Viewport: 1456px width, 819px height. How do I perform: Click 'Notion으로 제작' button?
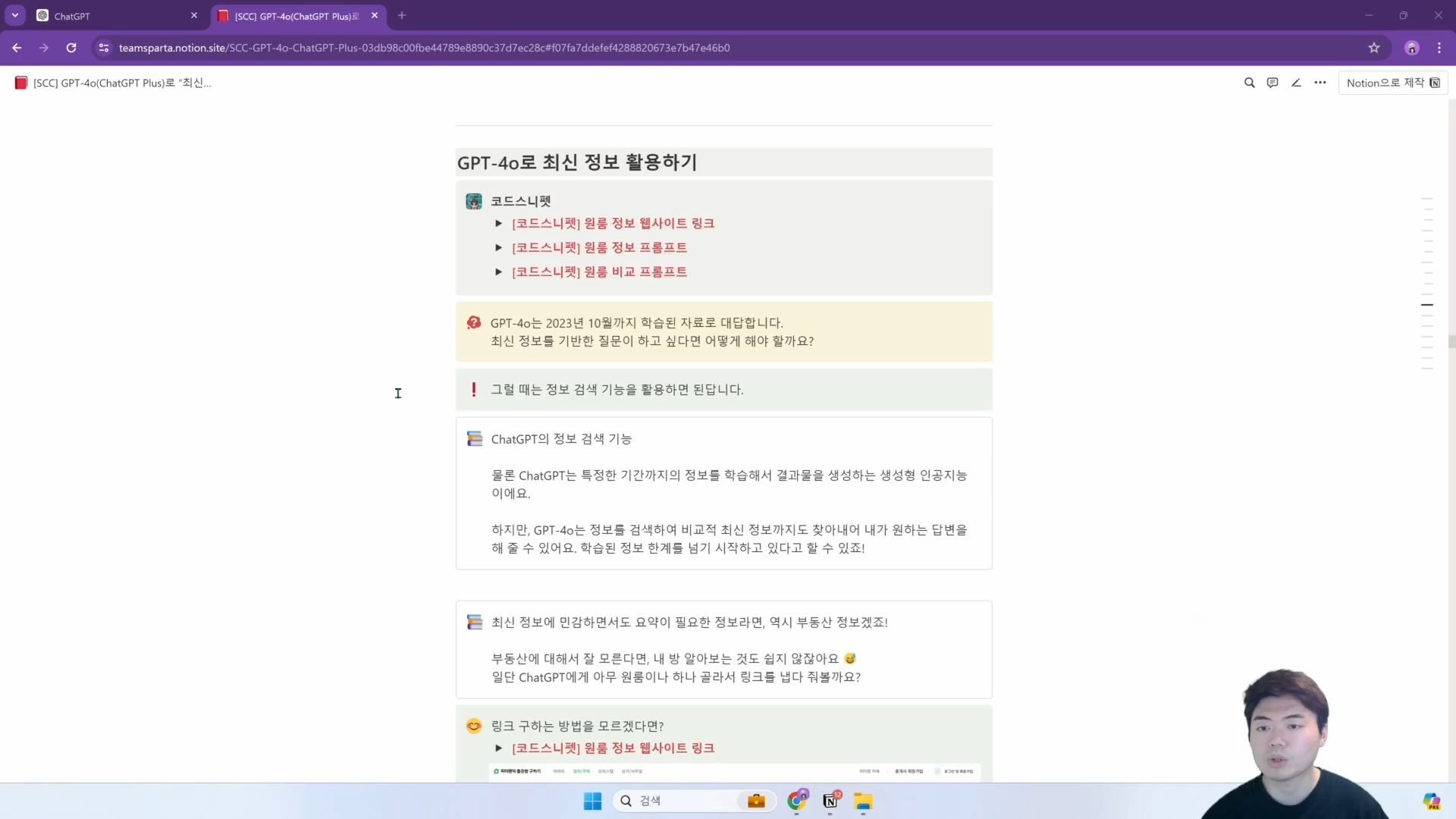pos(1393,83)
